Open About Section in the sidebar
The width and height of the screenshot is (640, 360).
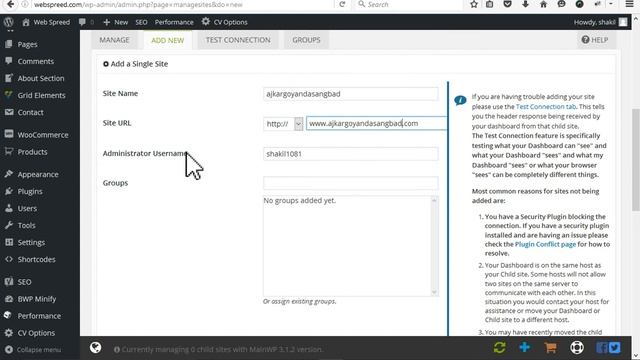click(40, 78)
